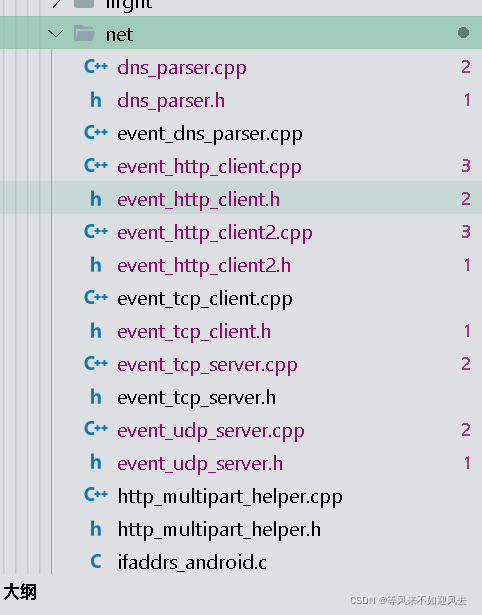Click the h icon beside event_http_client.h
The height and width of the screenshot is (615, 482).
click(96, 198)
